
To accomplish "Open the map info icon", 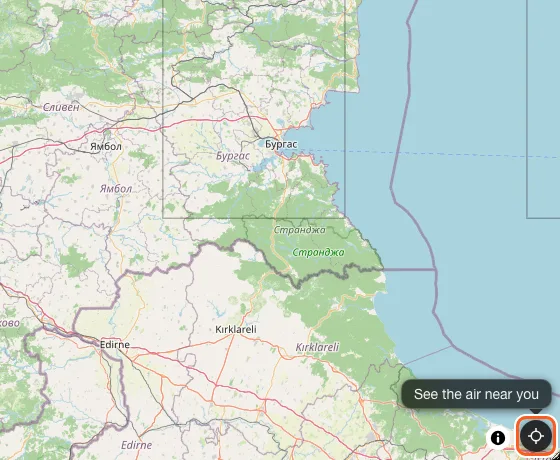I will (498, 438).
